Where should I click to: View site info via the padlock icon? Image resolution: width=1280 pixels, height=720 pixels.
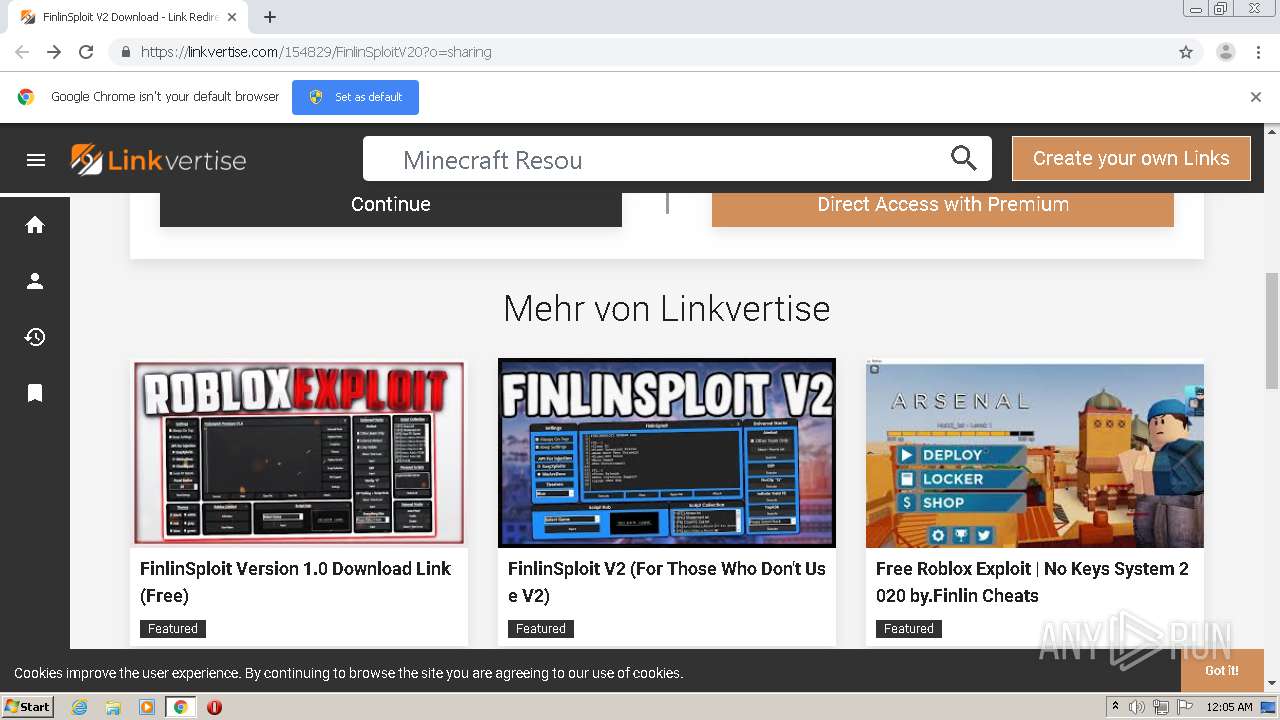(x=125, y=52)
